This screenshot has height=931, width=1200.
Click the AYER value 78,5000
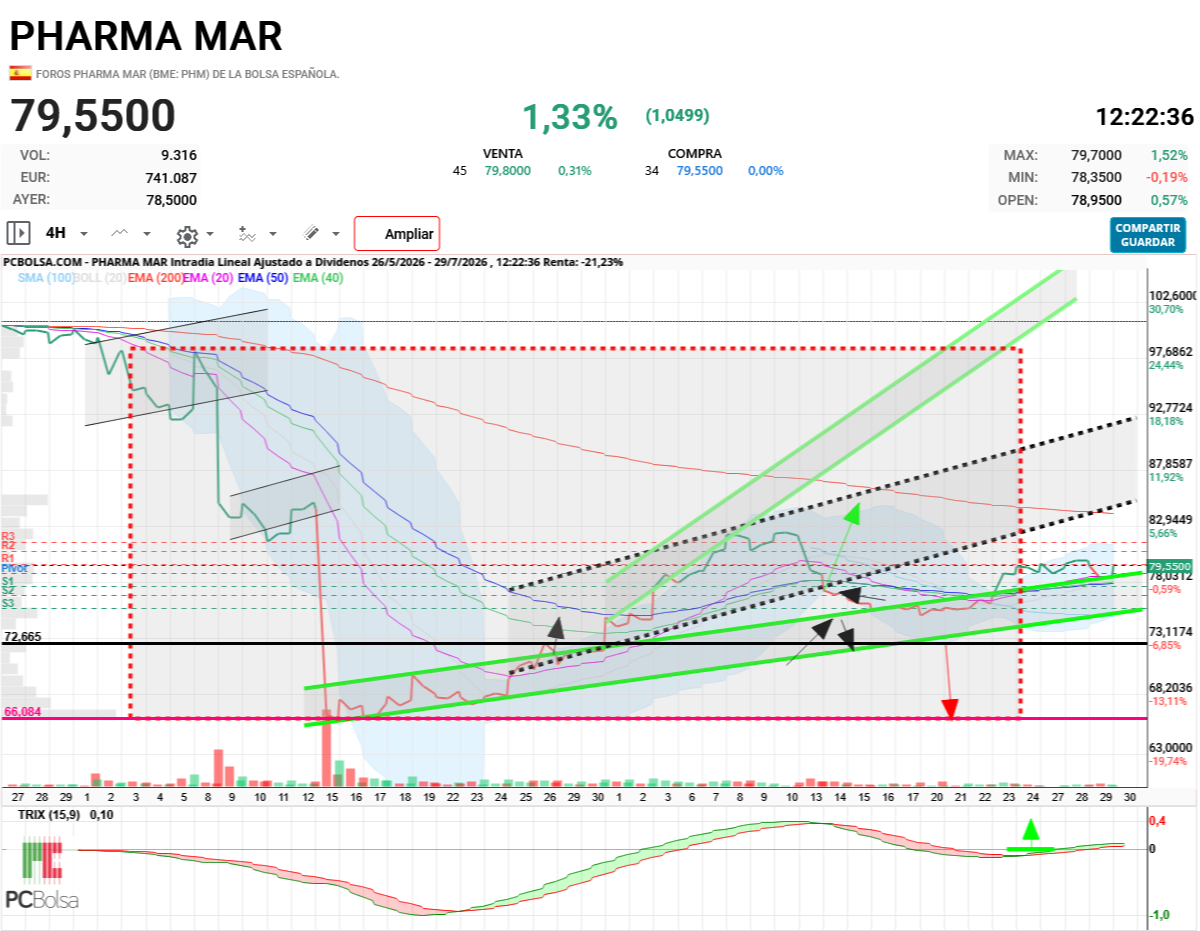coord(172,199)
